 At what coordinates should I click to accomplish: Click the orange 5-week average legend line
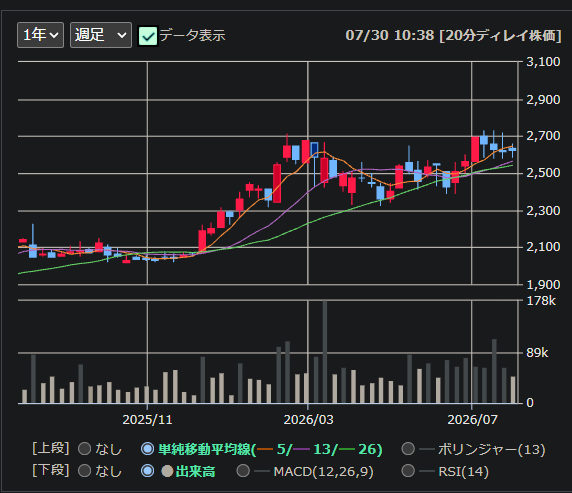[265, 449]
